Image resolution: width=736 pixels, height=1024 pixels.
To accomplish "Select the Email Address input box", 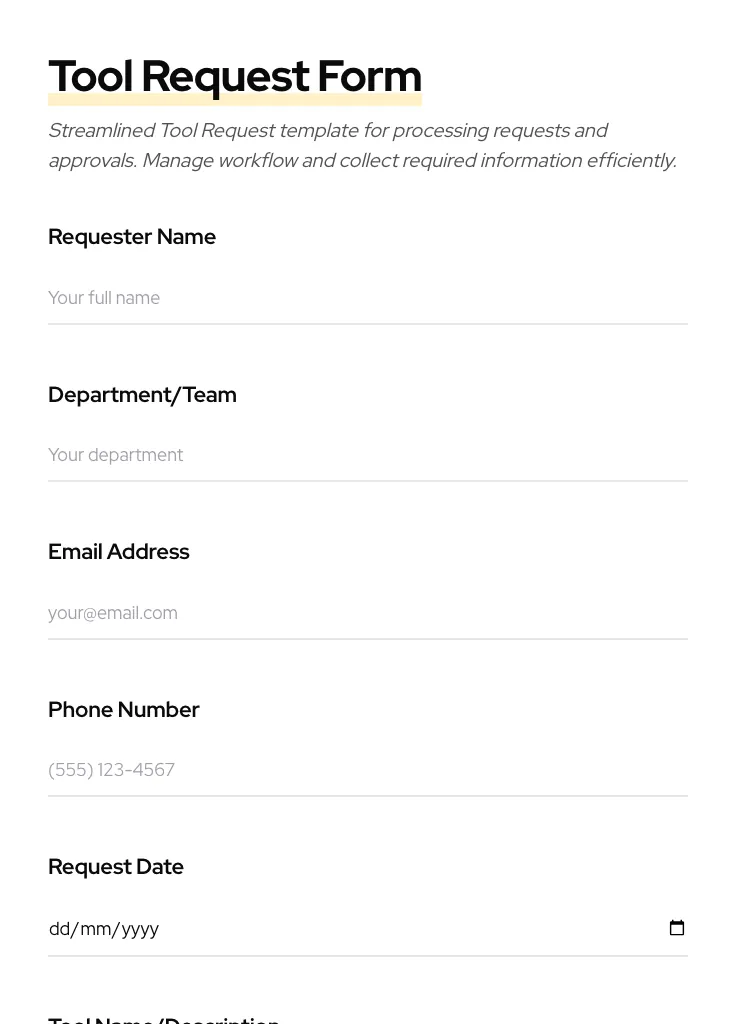I will [367, 613].
